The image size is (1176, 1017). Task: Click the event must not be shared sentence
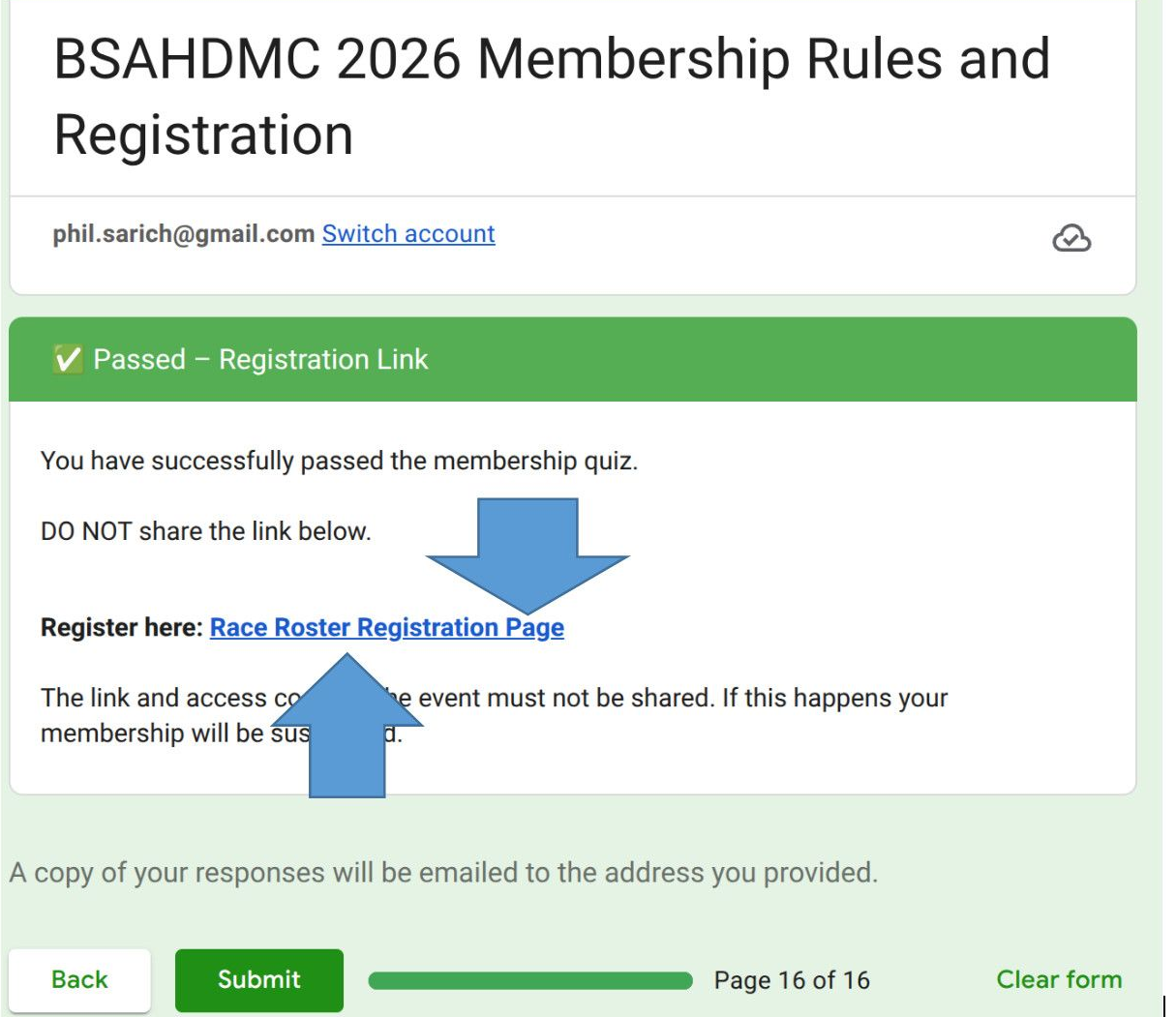[678, 698]
